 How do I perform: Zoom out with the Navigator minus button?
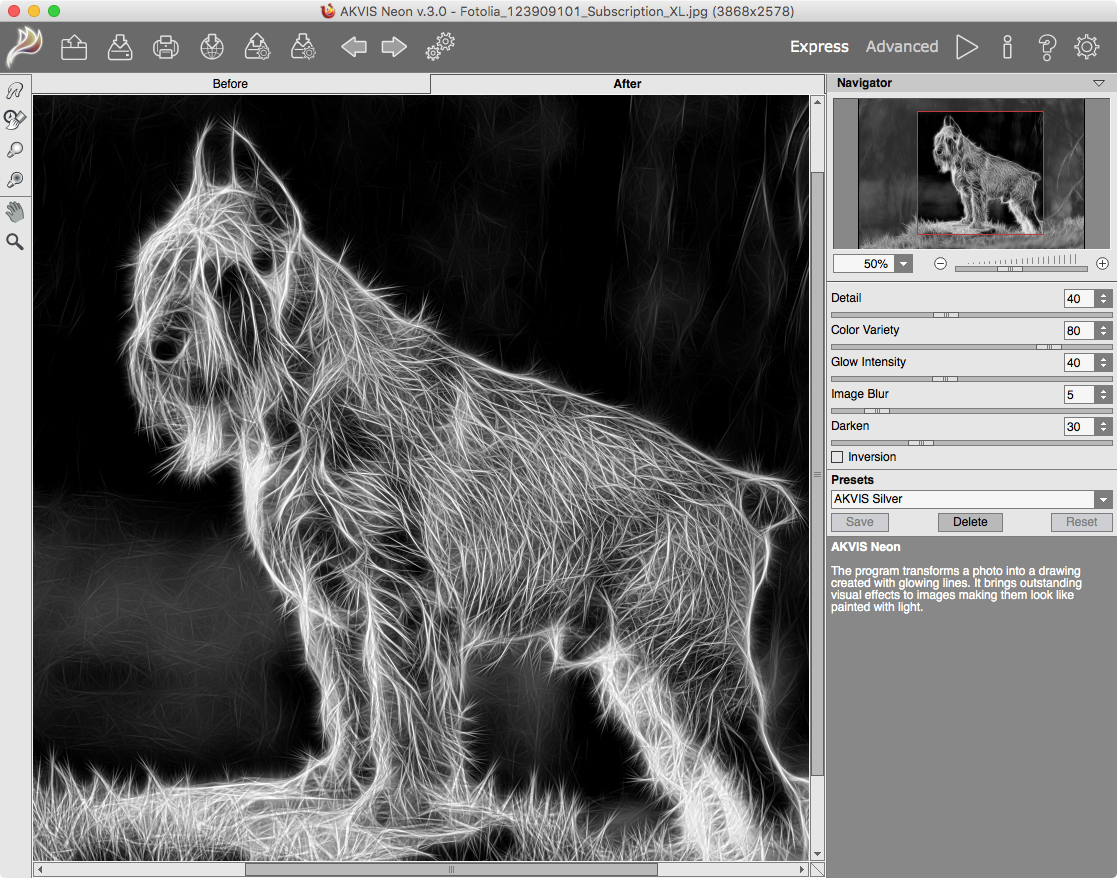[x=940, y=264]
